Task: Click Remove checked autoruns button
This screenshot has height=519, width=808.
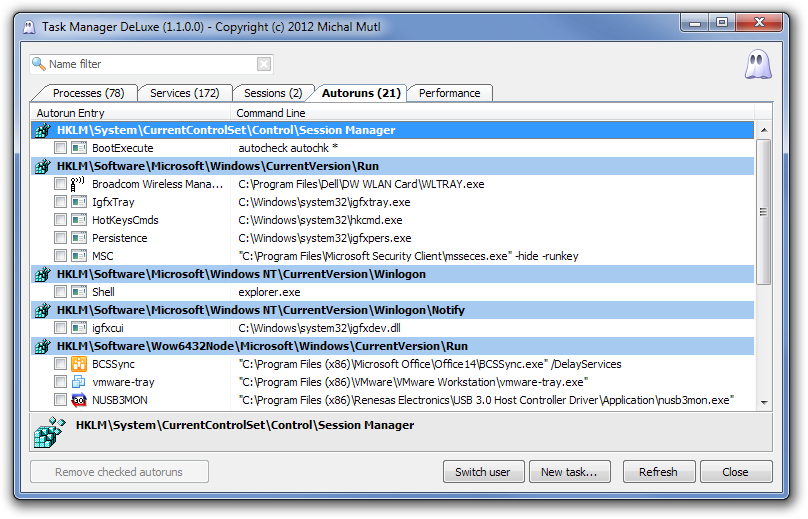Action: (119, 472)
